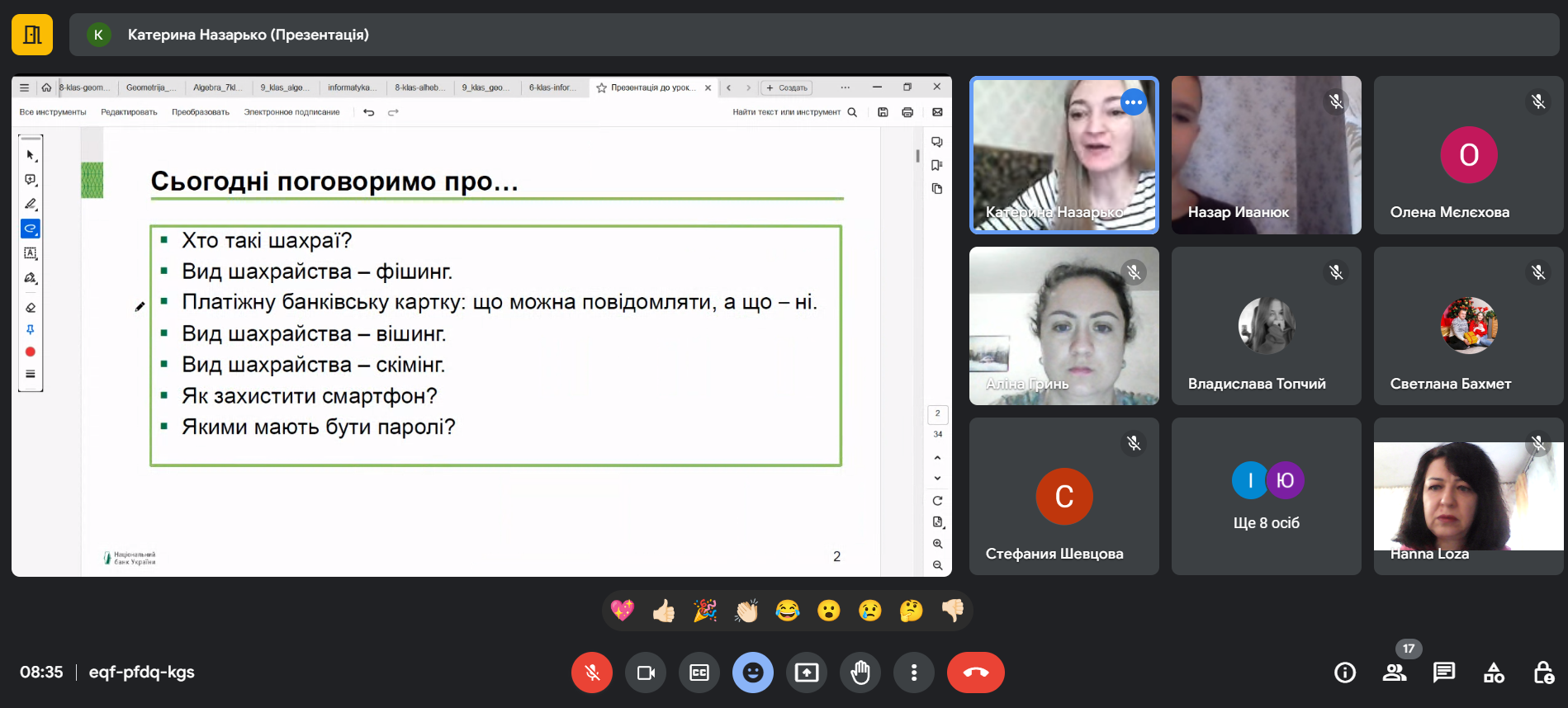The image size is (1568, 708).
Task: Turn on closed captions
Action: tap(699, 673)
